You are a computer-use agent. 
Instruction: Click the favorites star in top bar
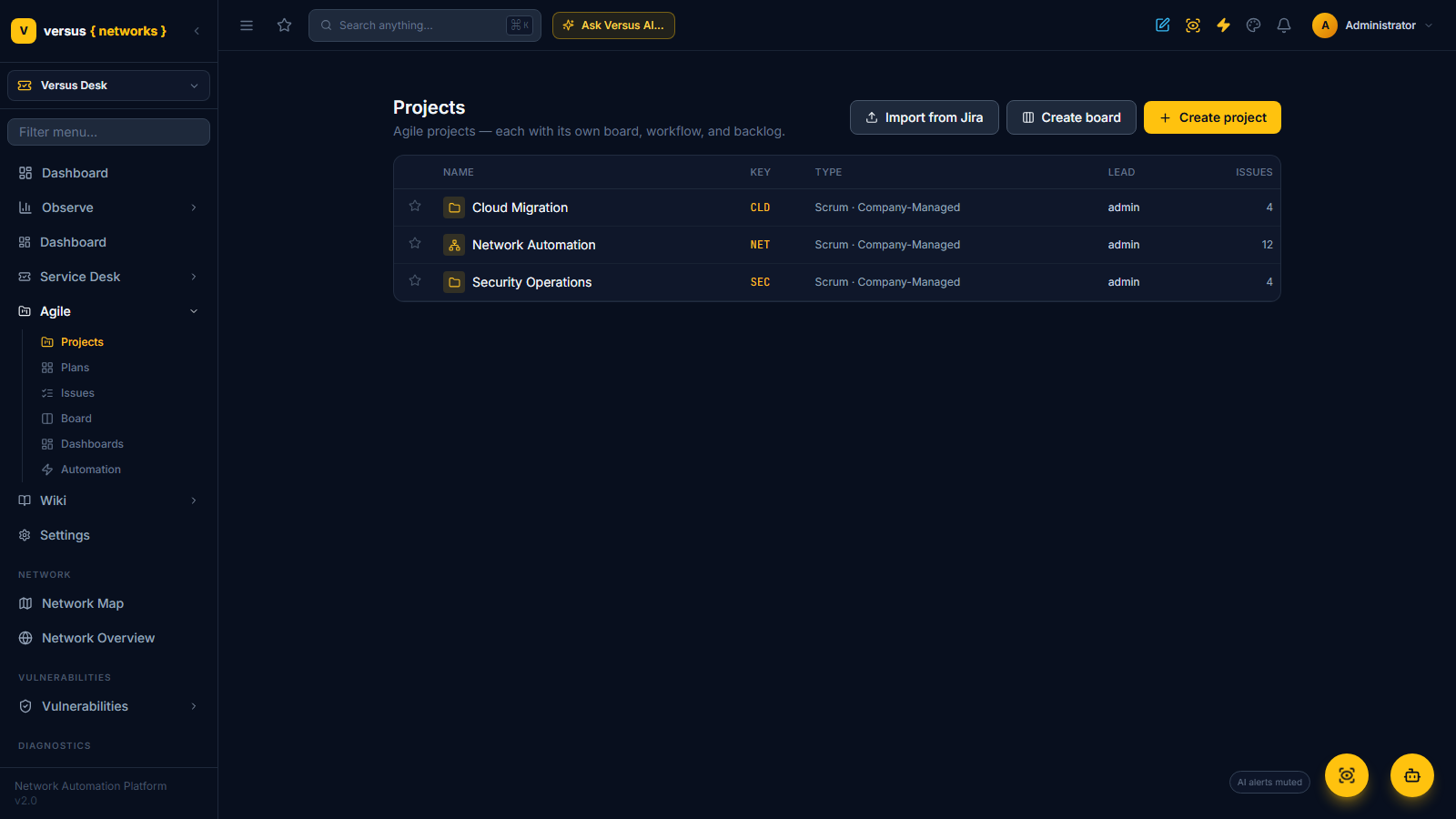click(285, 25)
